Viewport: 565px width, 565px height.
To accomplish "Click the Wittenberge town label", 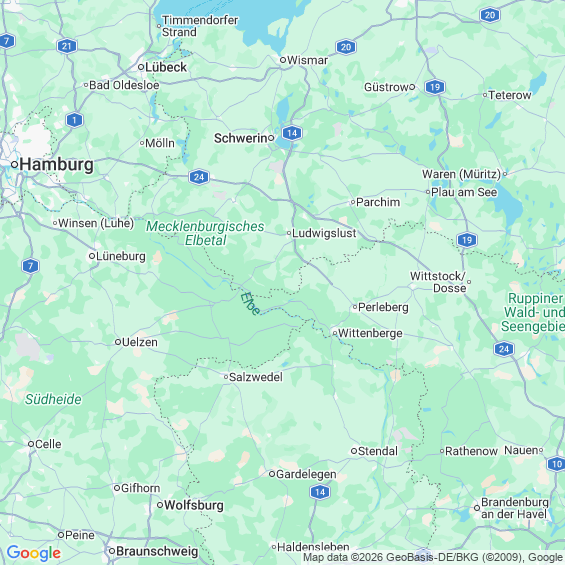I will (370, 333).
